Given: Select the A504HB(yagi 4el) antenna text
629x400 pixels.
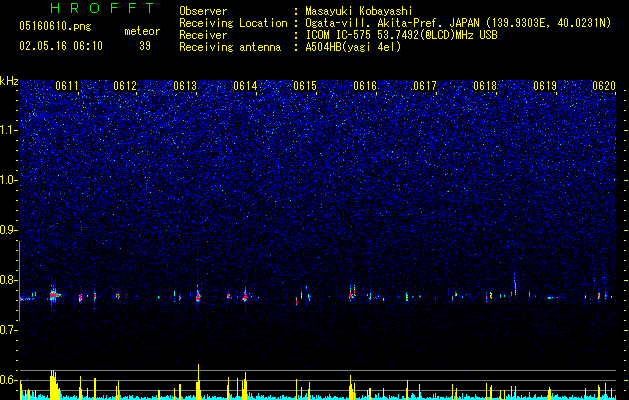Looking at the screenshot, I should 353,47.
